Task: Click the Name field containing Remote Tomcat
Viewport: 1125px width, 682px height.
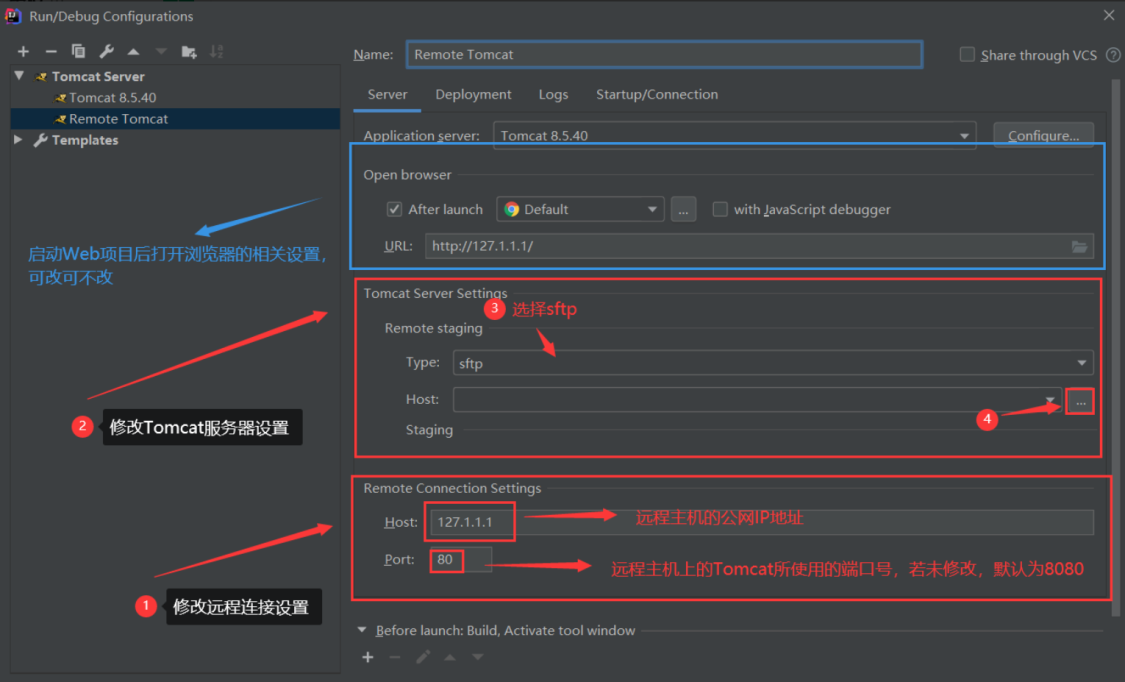Action: pos(664,55)
